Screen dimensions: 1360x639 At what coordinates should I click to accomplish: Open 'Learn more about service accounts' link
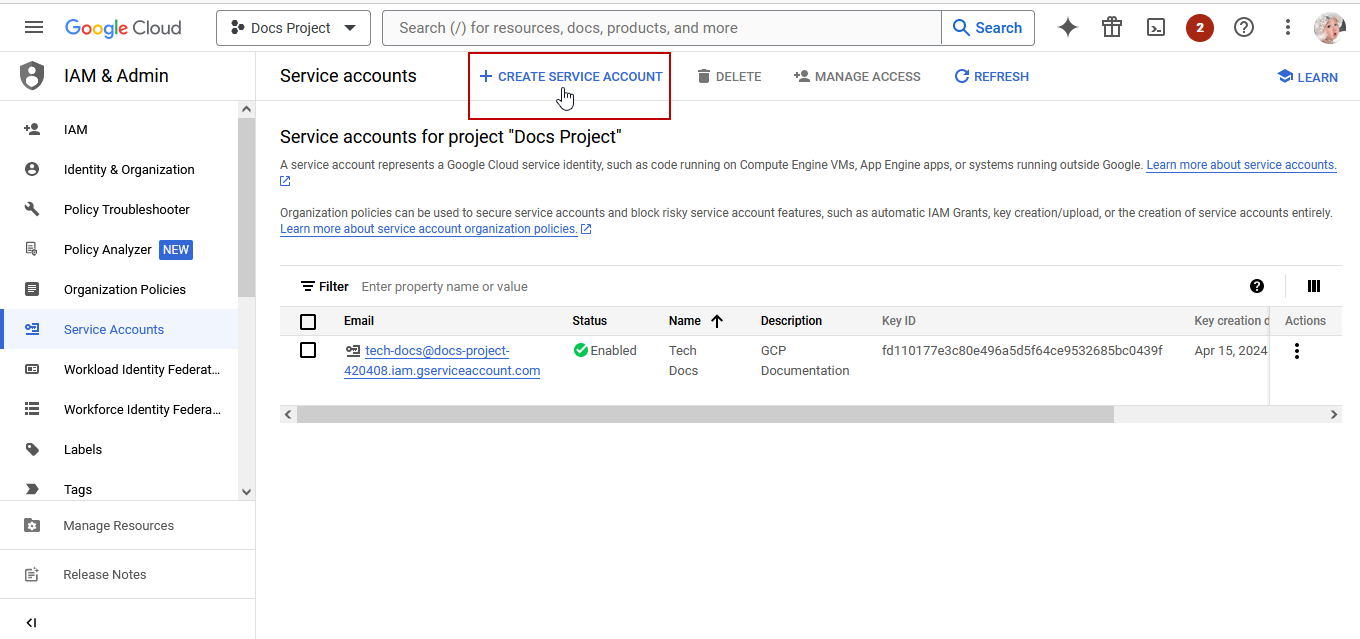pyautogui.click(x=1241, y=165)
